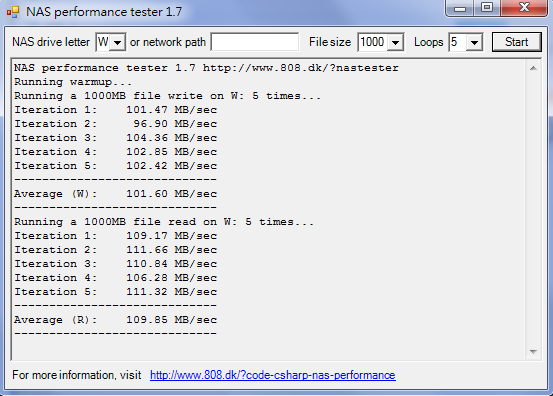Click the 'File size' label

(x=330, y=42)
